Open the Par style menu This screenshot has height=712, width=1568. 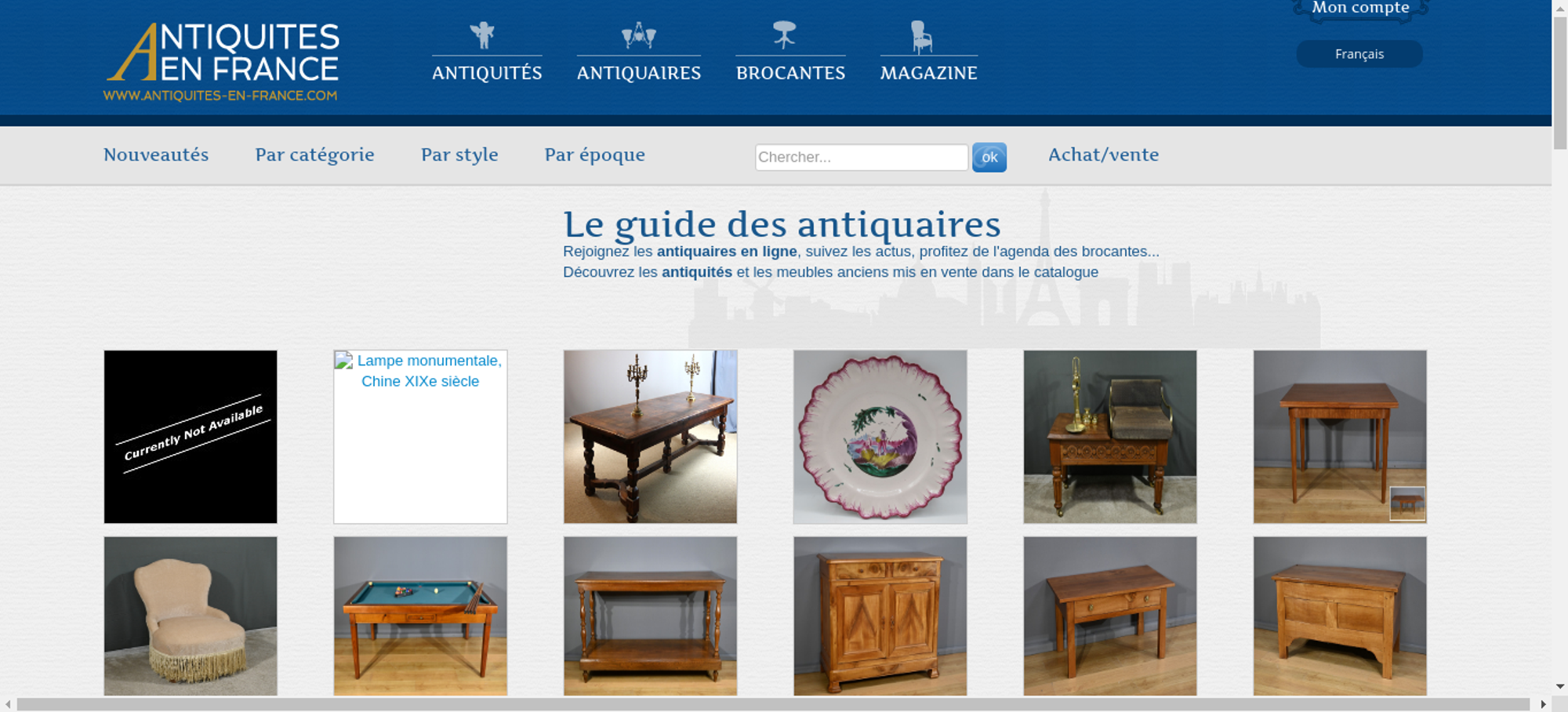click(x=459, y=154)
